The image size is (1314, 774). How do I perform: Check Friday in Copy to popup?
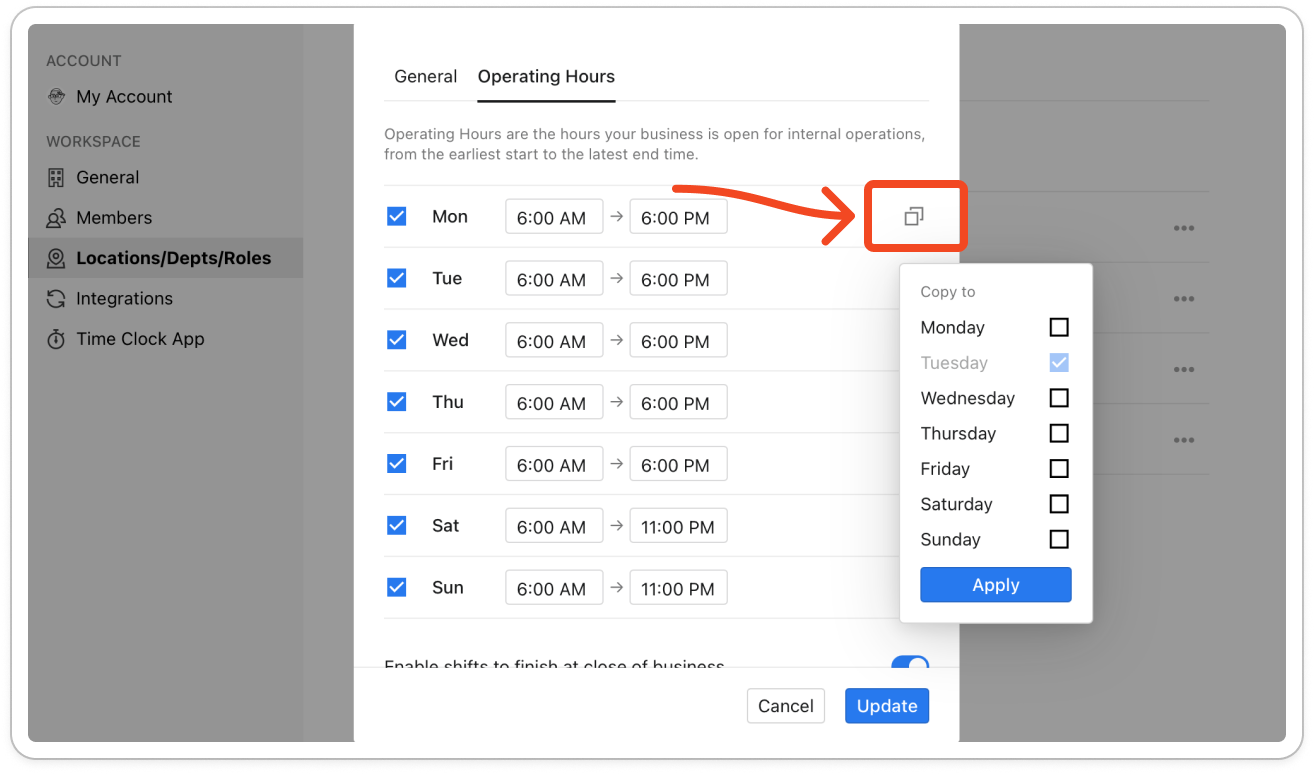click(x=1059, y=469)
